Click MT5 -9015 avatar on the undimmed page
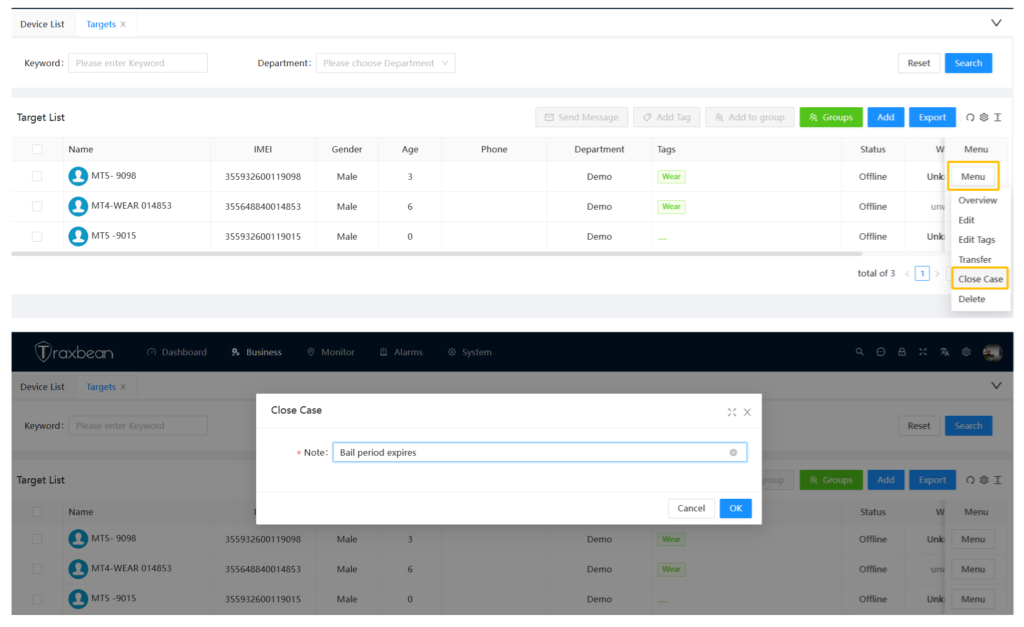 point(78,236)
